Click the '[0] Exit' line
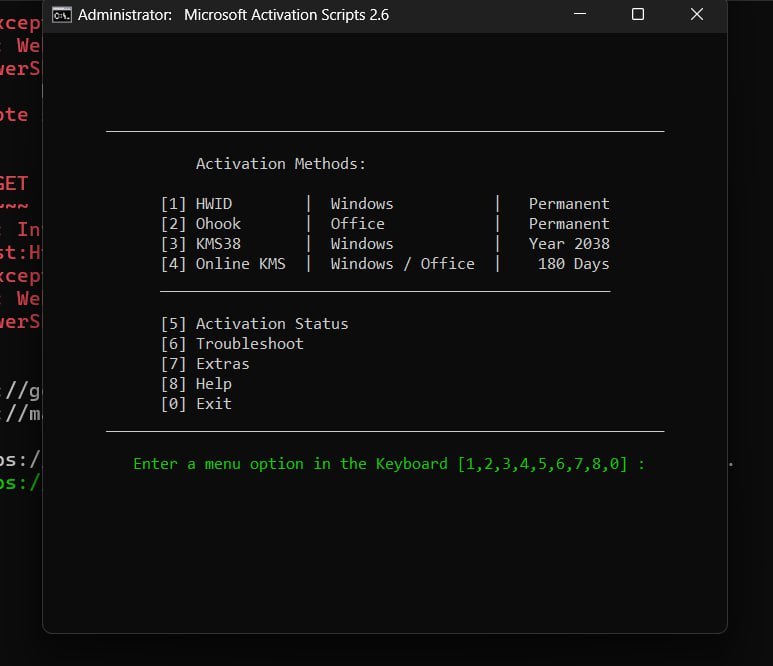 [196, 404]
